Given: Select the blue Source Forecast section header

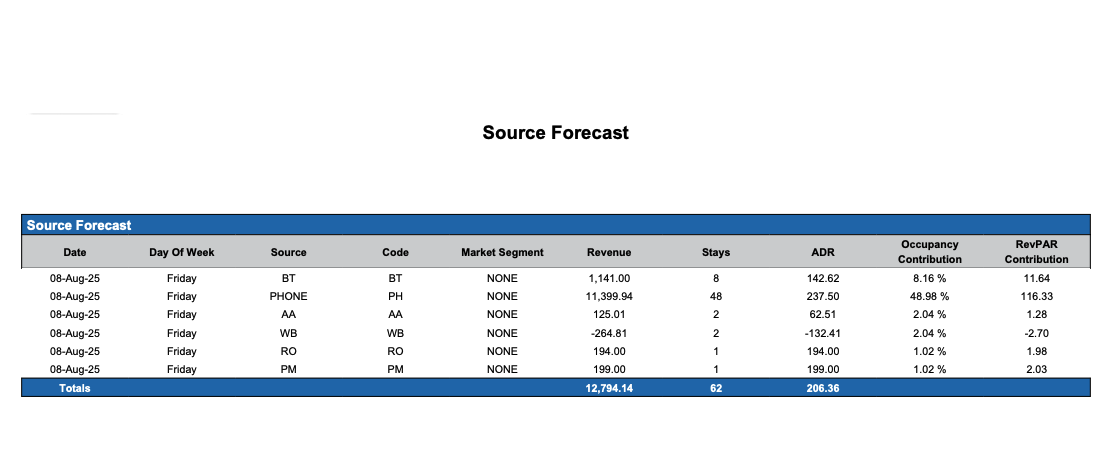Looking at the screenshot, I should point(79,225).
